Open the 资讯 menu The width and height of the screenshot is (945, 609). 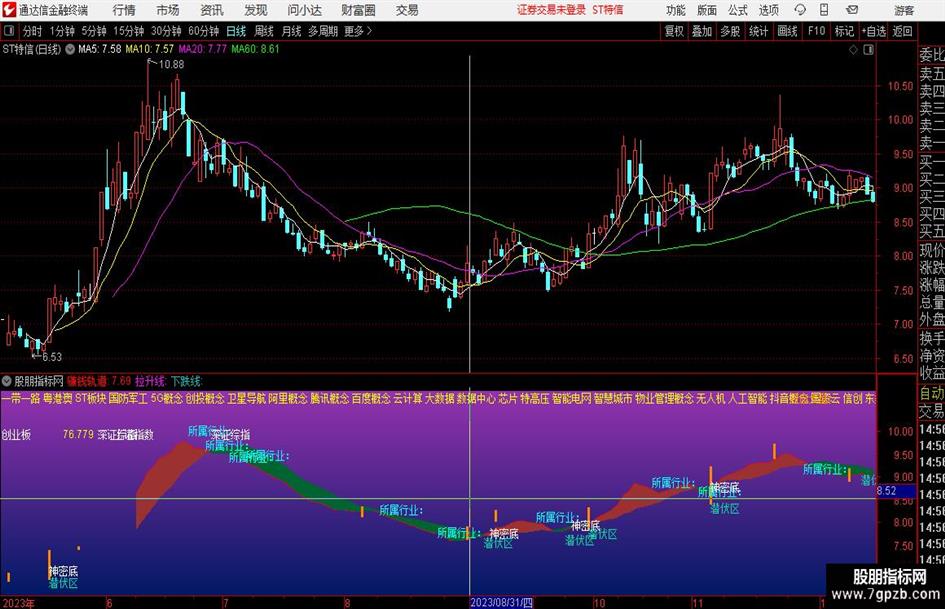click(x=212, y=10)
